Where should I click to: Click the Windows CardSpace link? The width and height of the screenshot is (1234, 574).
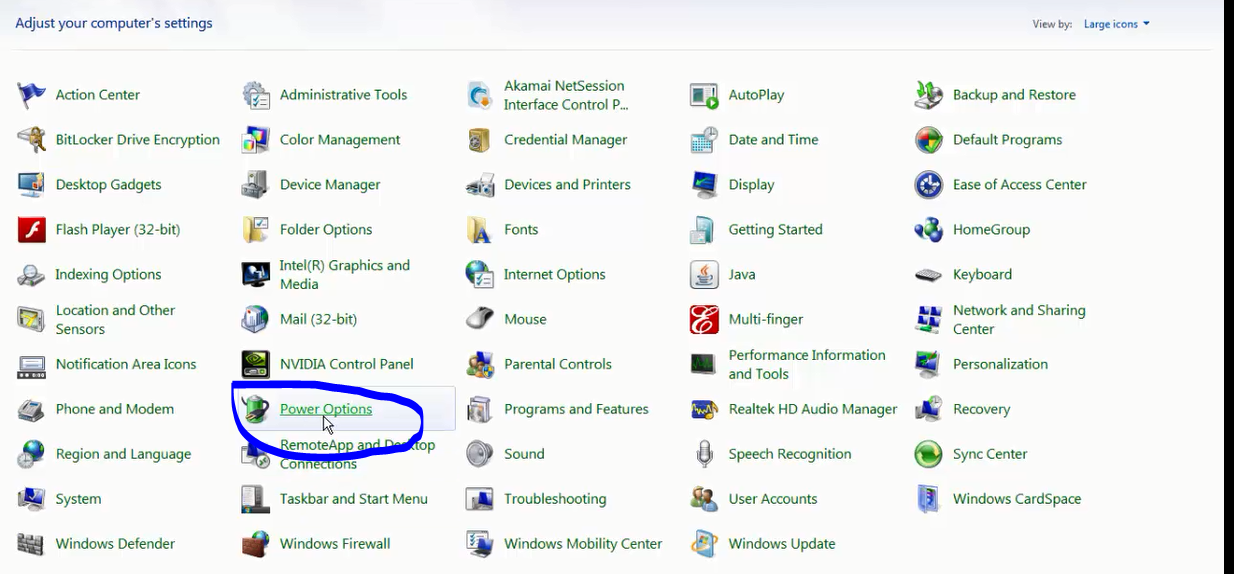[1017, 499]
